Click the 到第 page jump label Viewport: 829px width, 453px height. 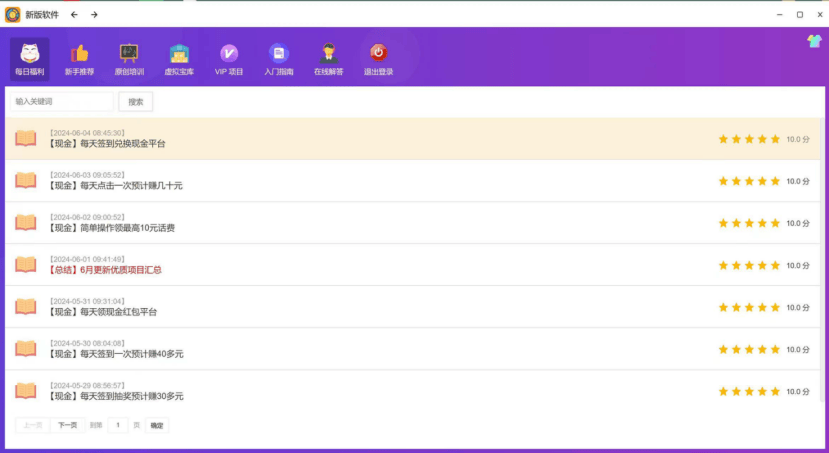pos(96,426)
